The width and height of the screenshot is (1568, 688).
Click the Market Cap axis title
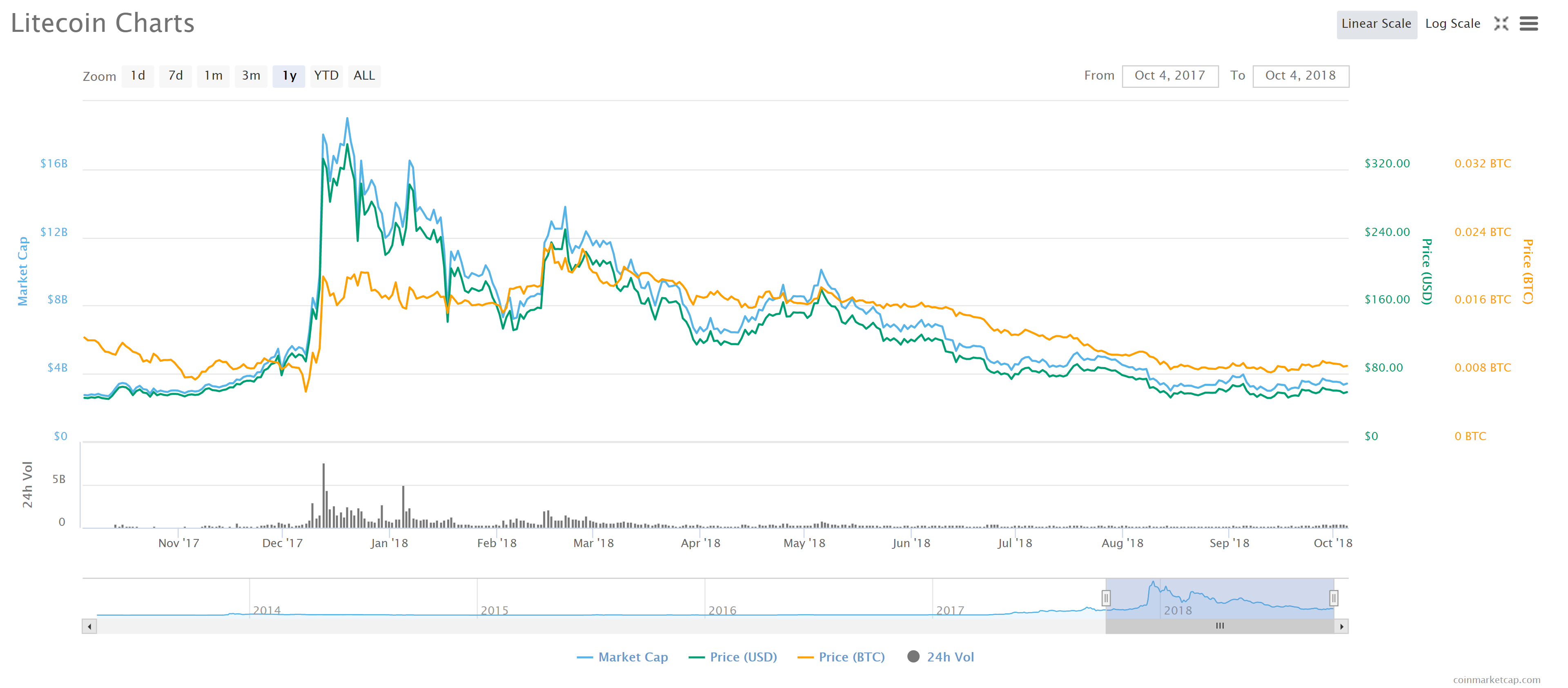[22, 271]
